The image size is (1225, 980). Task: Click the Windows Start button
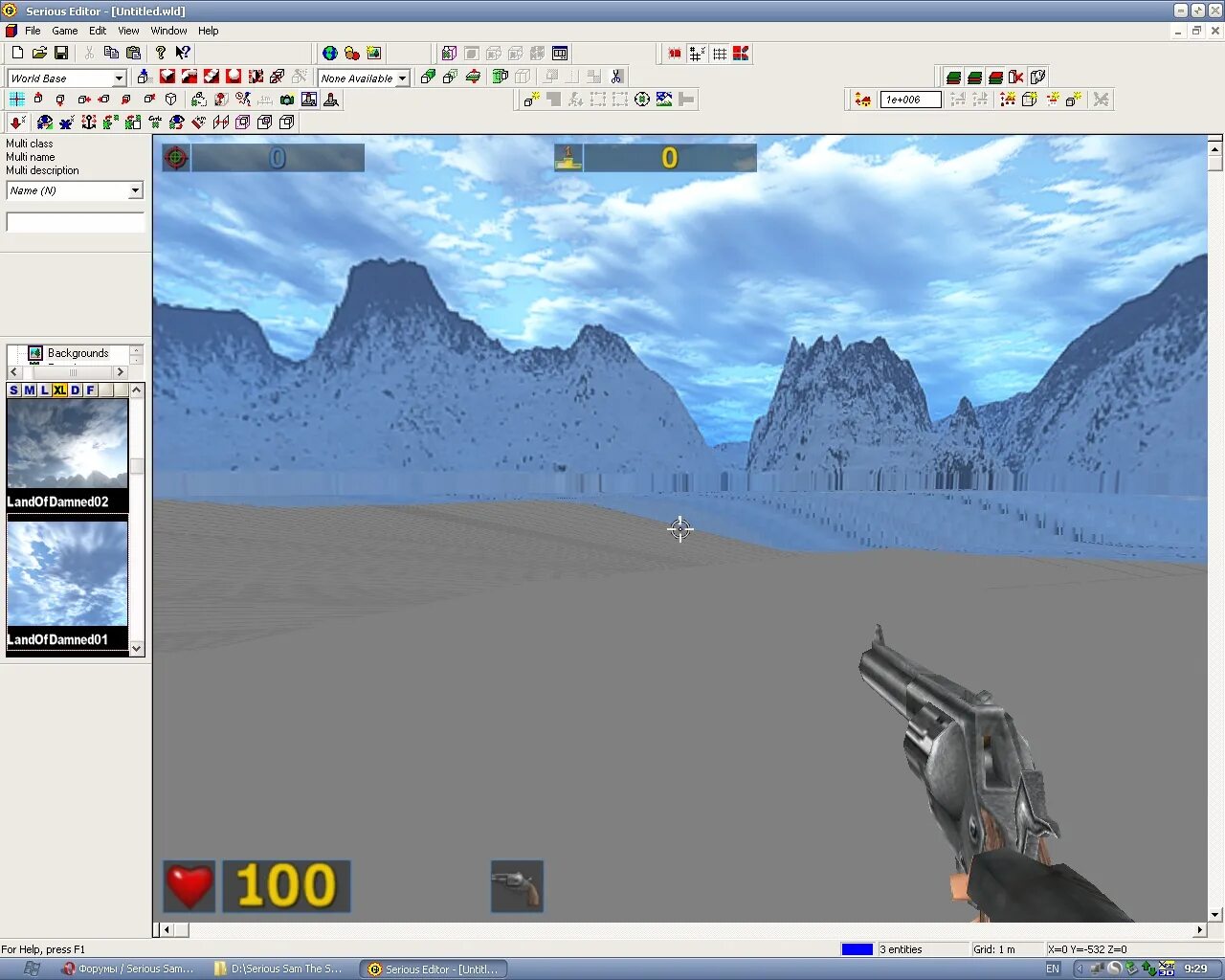click(31, 969)
